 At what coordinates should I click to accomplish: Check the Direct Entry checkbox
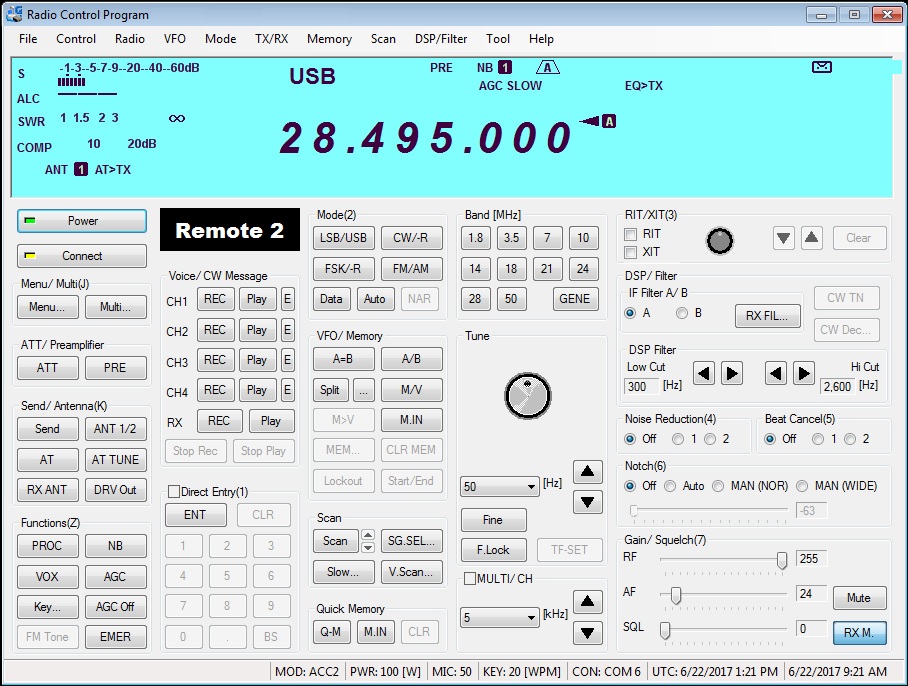173,491
